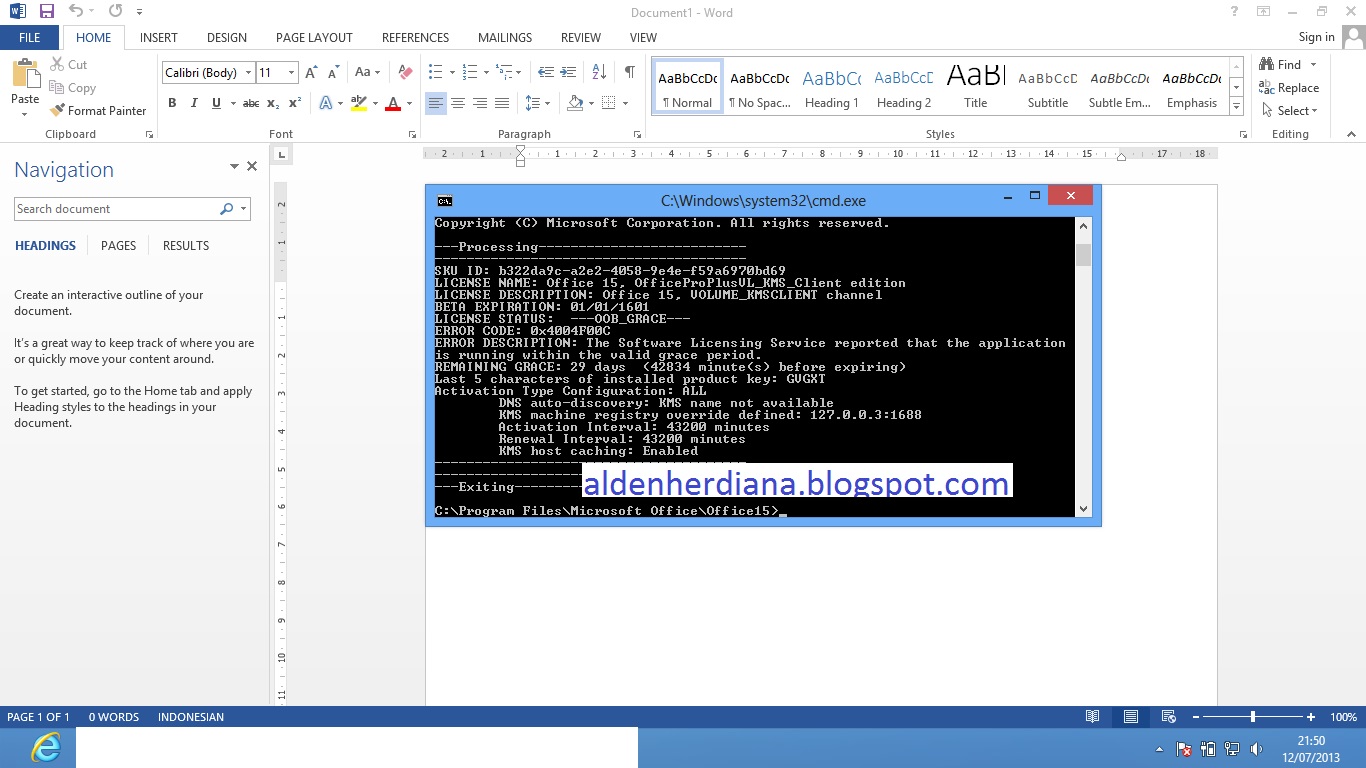Open Navigation pane task options arrow
The width and height of the screenshot is (1366, 768).
tap(234, 167)
